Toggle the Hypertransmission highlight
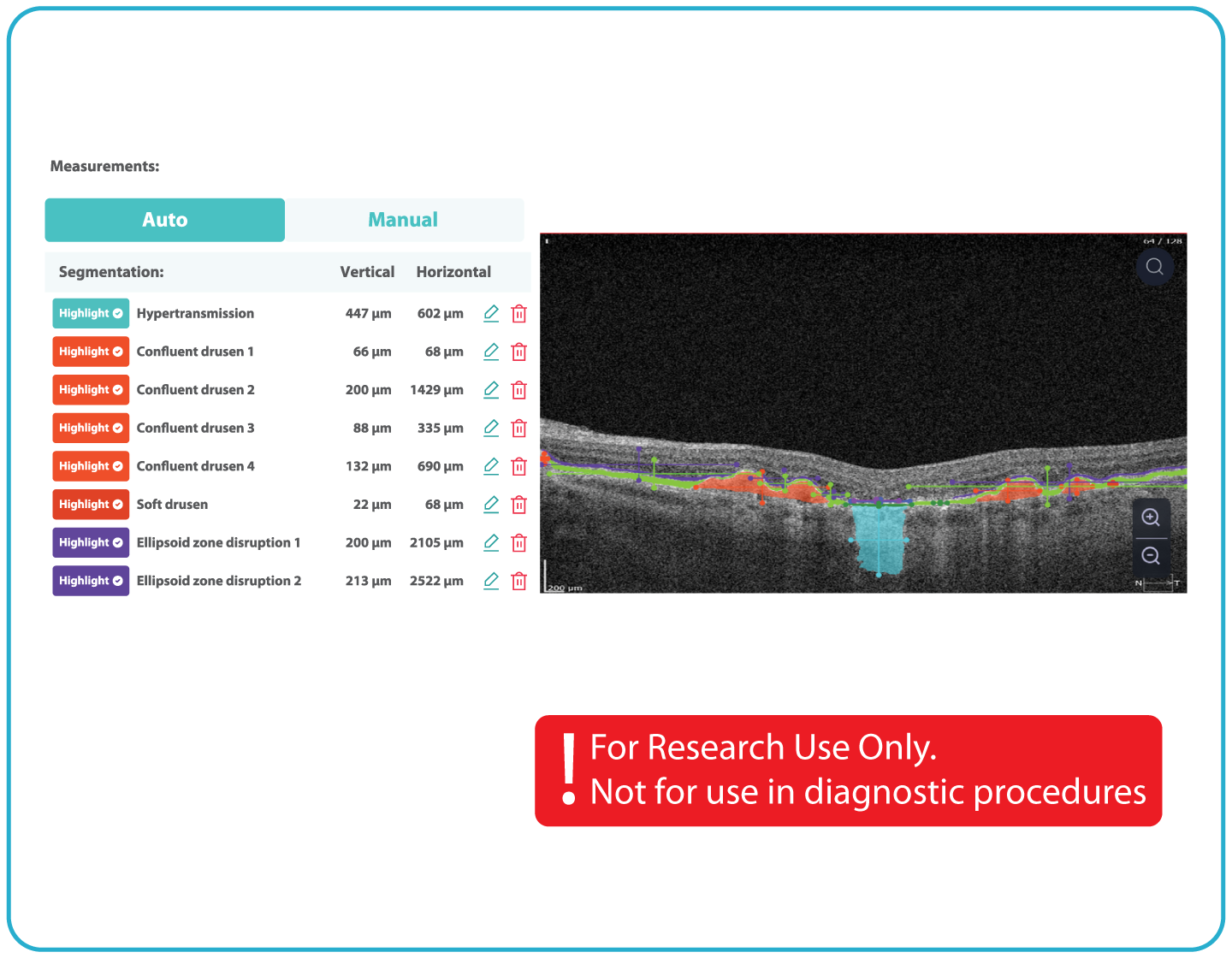 click(90, 313)
